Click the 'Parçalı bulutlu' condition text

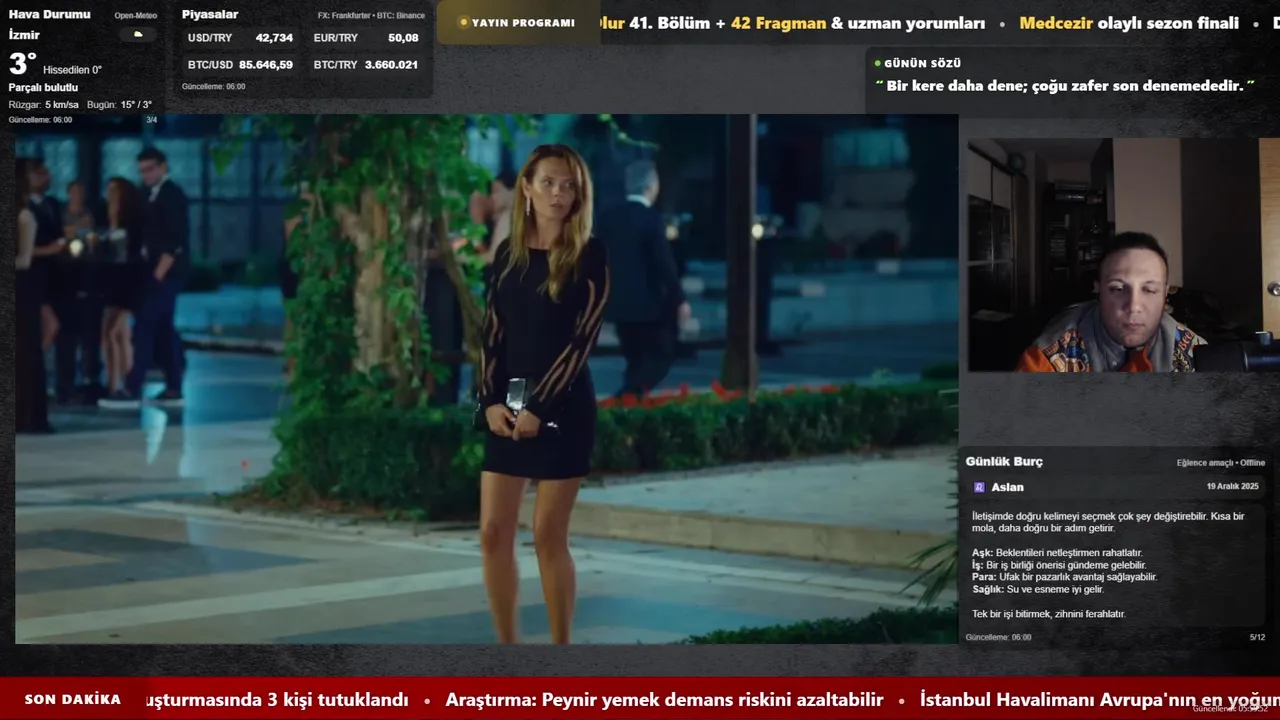pyautogui.click(x=43, y=87)
